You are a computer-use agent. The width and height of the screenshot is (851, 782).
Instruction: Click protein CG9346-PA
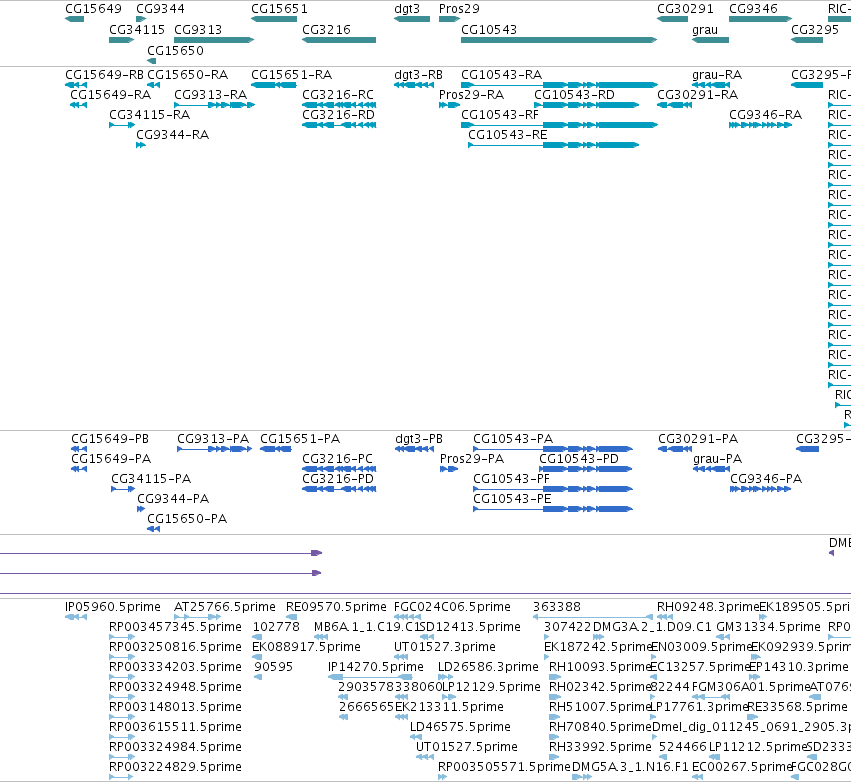760,489
